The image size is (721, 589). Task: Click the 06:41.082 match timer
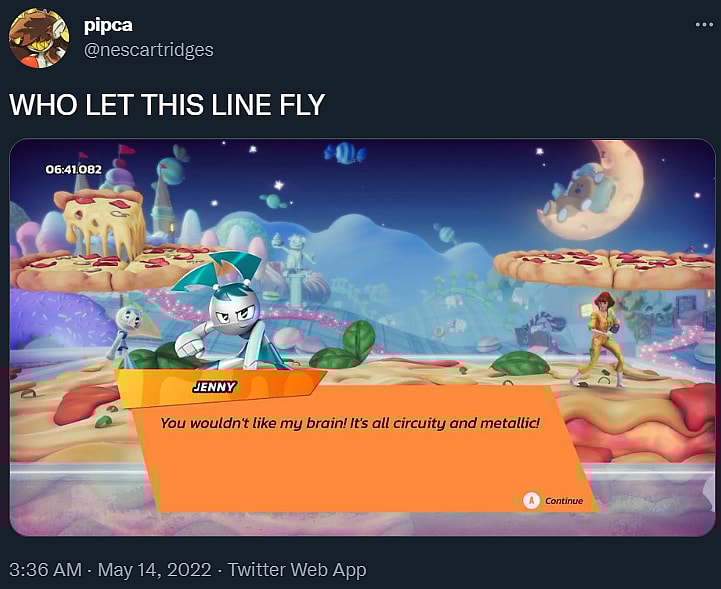coord(74,169)
